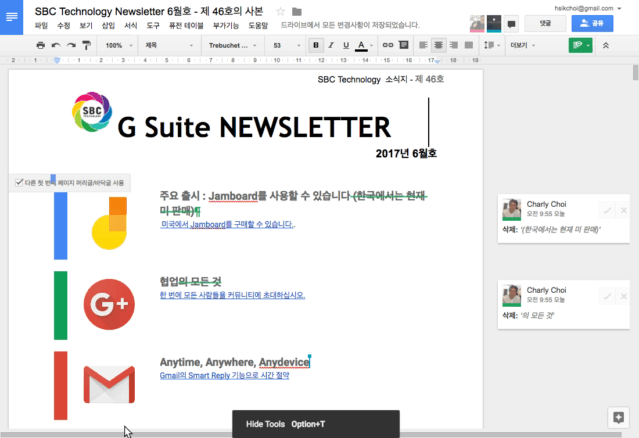Screen dimensions: 639x438
Task: Follow the 미국에서 Jamboard를 구매할 수 있습니다 link
Action: (x=227, y=225)
